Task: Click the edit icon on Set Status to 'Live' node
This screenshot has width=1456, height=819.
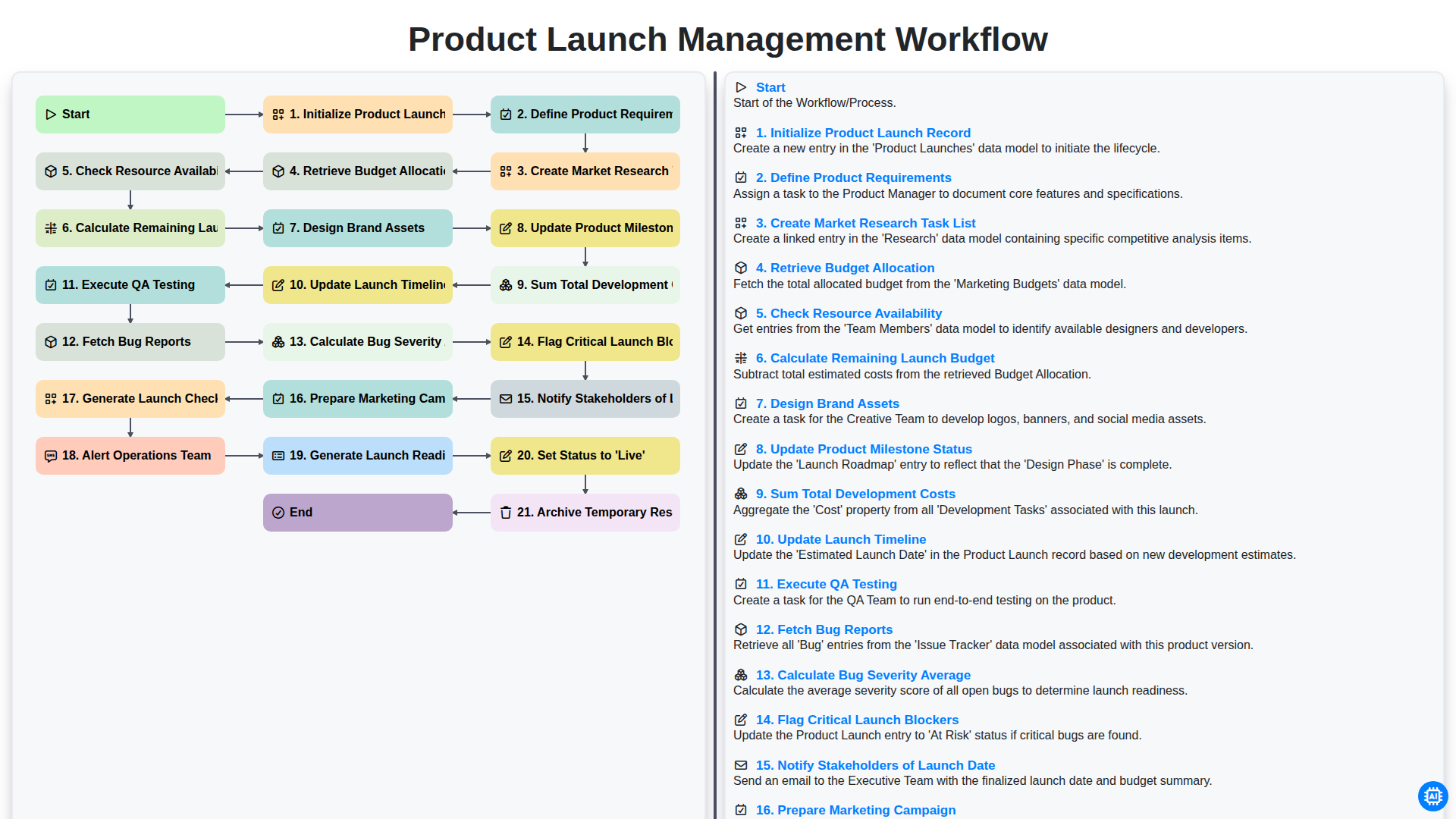Action: (506, 456)
